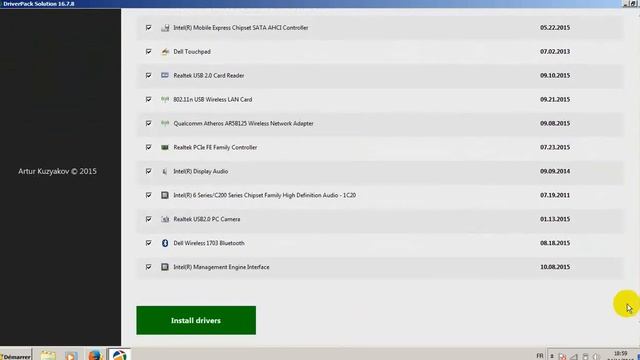Uncheck Intel Display Audio driver

149,171
